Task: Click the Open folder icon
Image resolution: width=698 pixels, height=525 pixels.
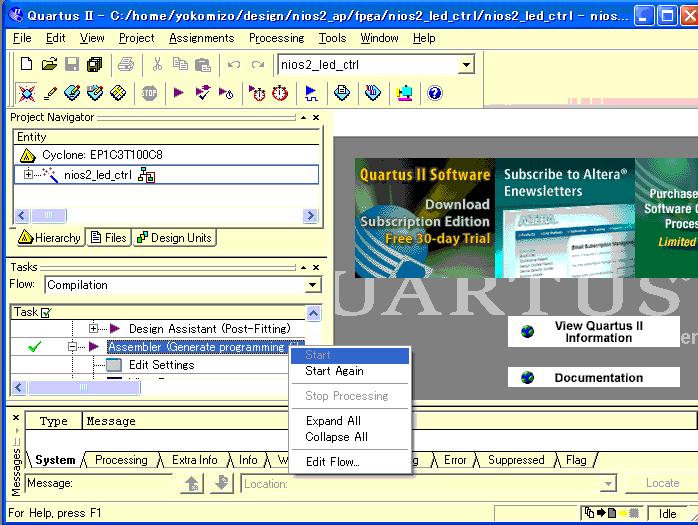Action: click(x=49, y=65)
